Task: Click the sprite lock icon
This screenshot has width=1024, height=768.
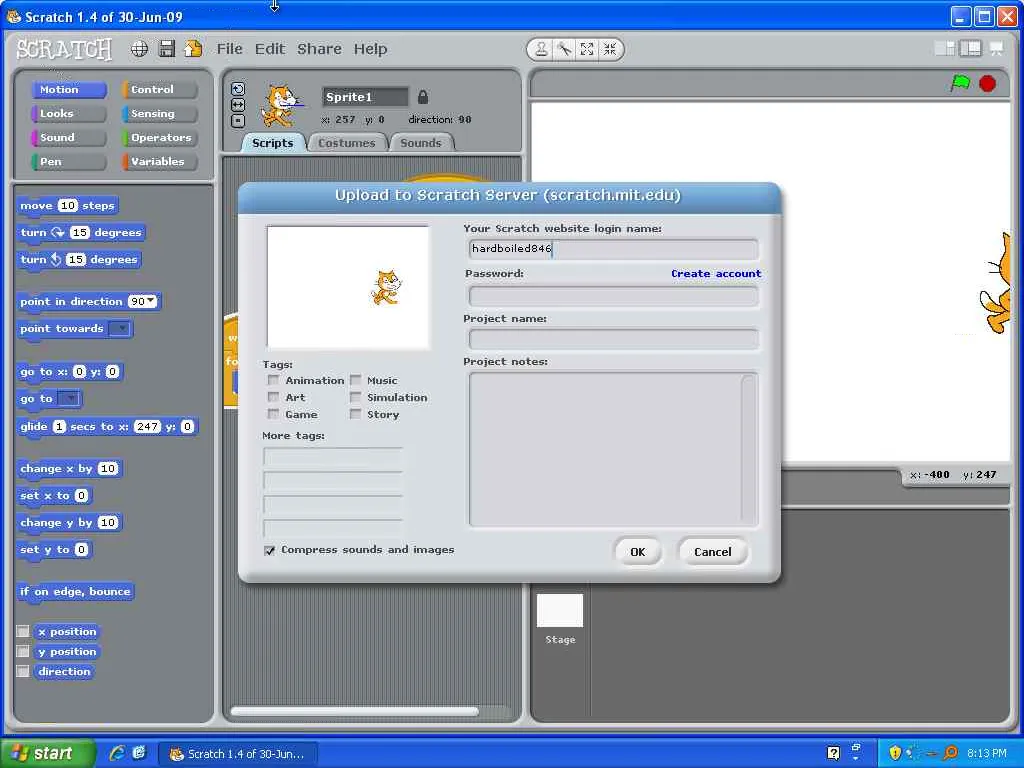Action: [423, 97]
